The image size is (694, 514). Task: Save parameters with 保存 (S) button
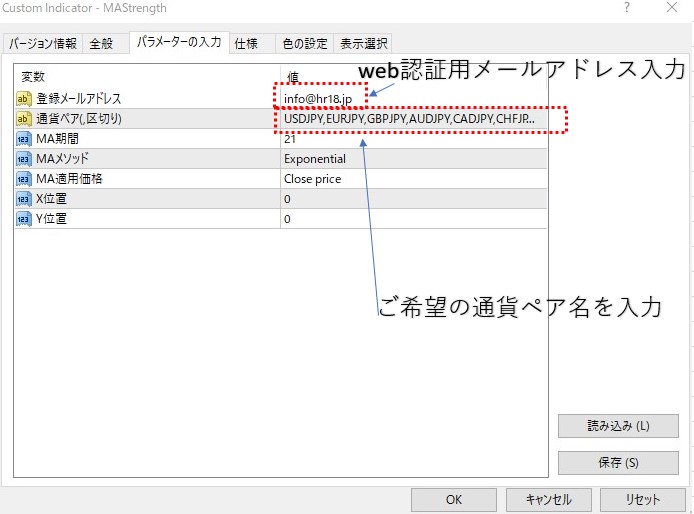click(x=618, y=463)
